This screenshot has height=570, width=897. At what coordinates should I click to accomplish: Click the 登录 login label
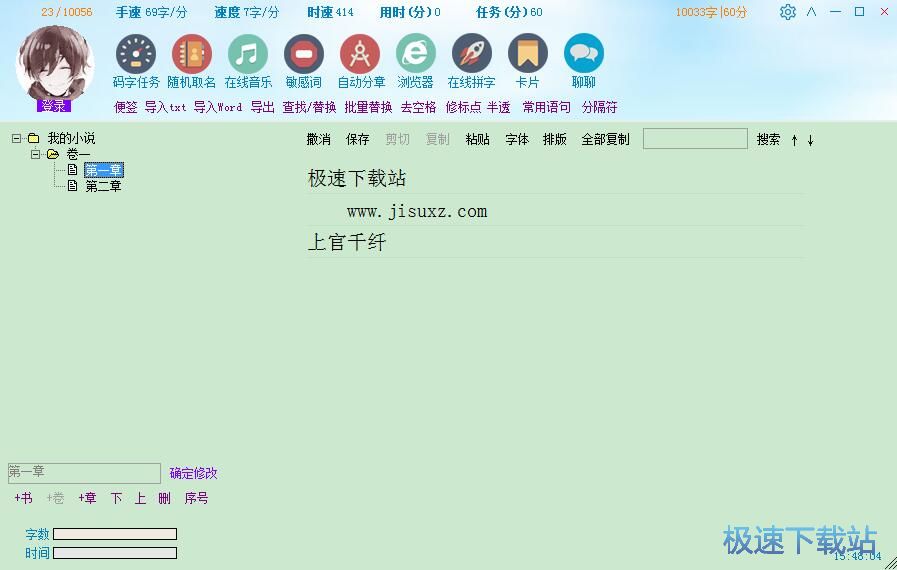[x=54, y=106]
